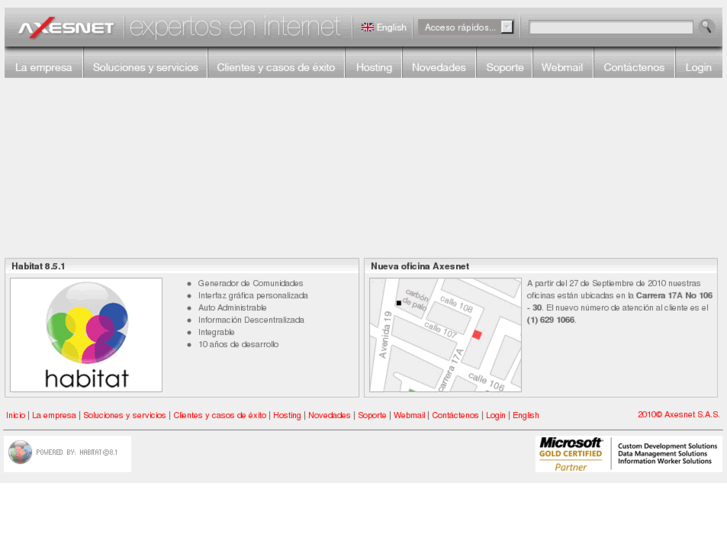
Task: Click the Microsoft Gold Certified Partner logo
Action: [x=629, y=454]
